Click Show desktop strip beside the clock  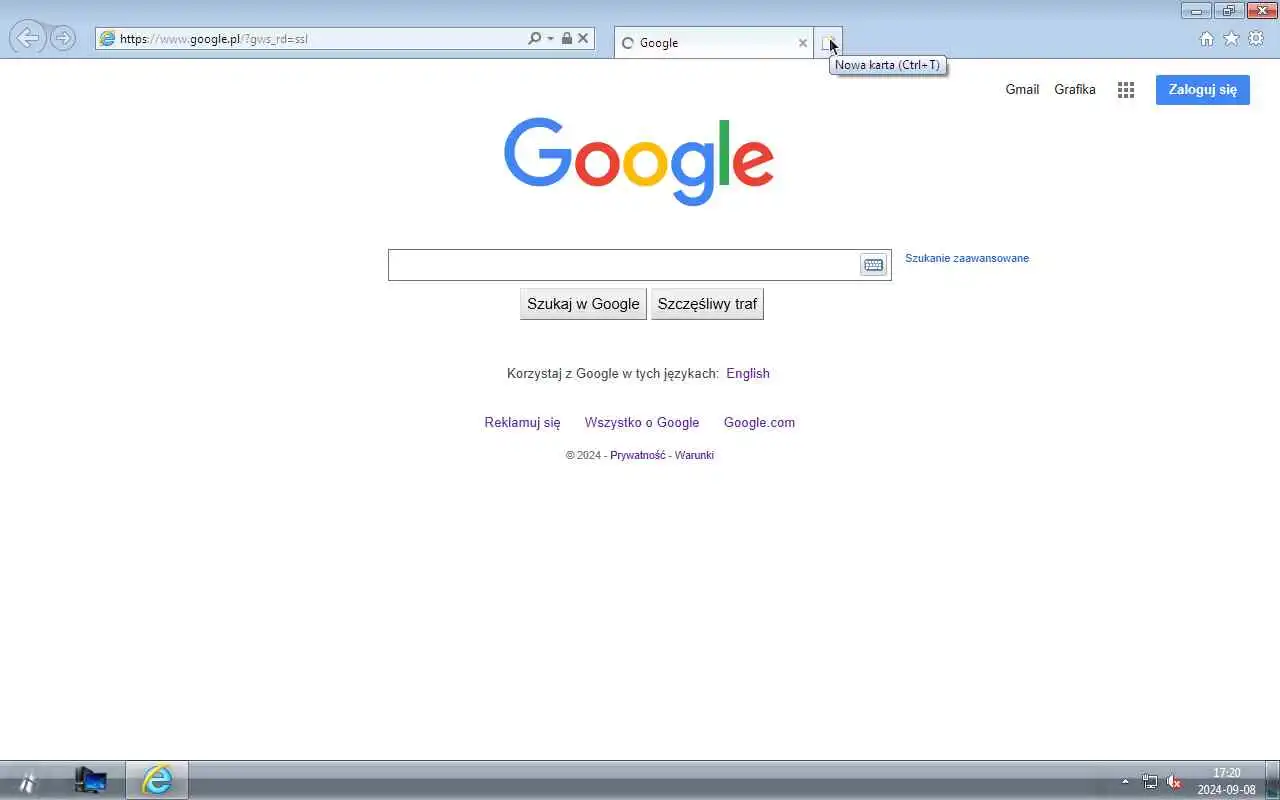pyautogui.click(x=1272, y=780)
